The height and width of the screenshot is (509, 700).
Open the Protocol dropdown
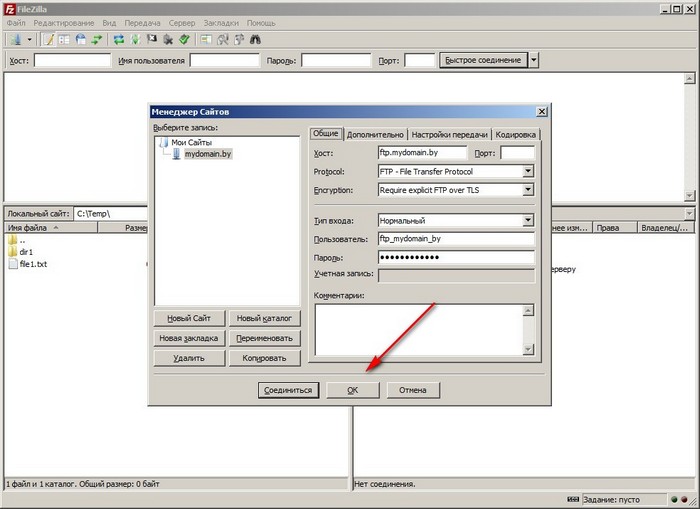click(528, 171)
